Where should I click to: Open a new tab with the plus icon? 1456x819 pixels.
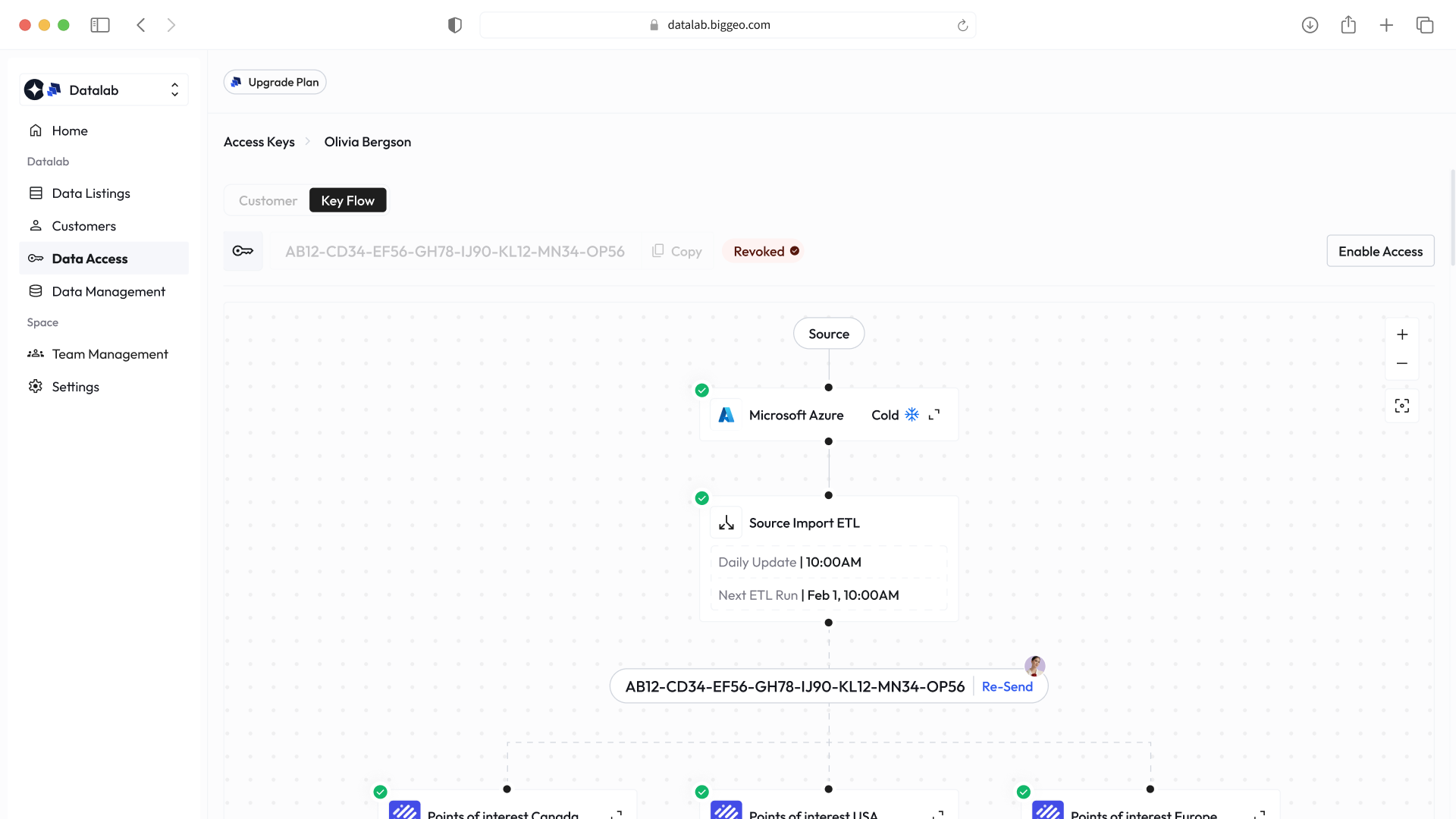pos(1386,25)
